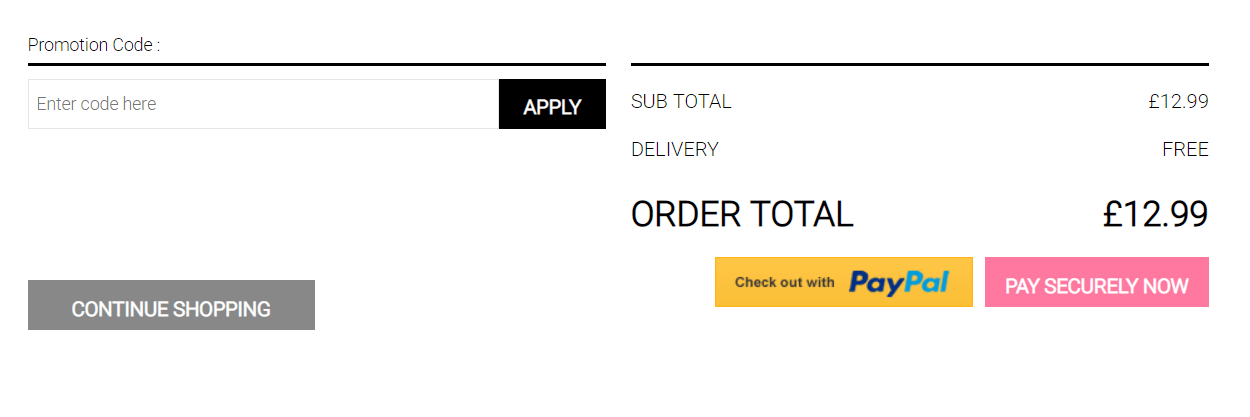Click the Order Total heading
The image size is (1250, 417).
point(742,214)
